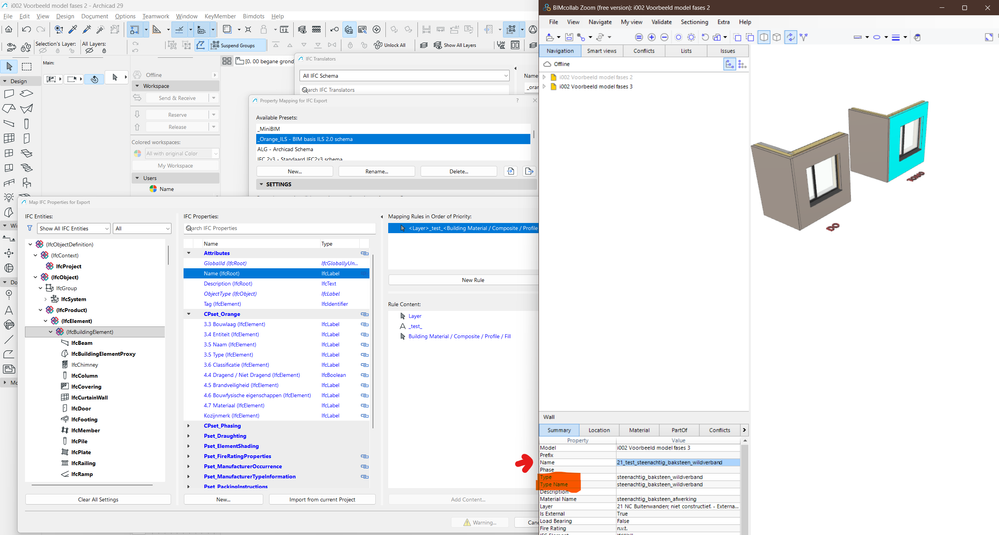
Task: Open the Material tab in properties panel
Action: tap(639, 430)
